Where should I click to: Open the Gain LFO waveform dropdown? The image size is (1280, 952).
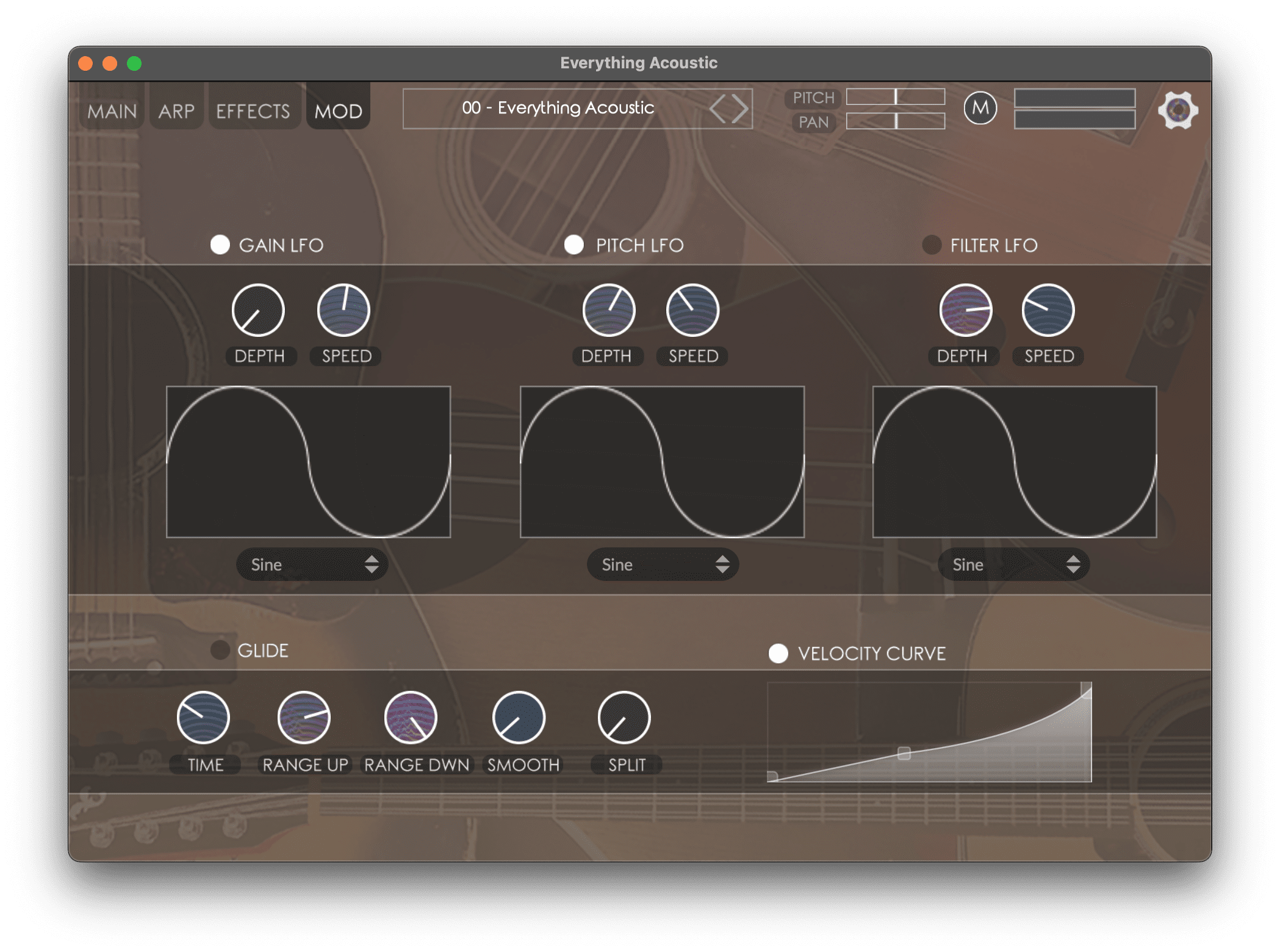click(x=312, y=564)
